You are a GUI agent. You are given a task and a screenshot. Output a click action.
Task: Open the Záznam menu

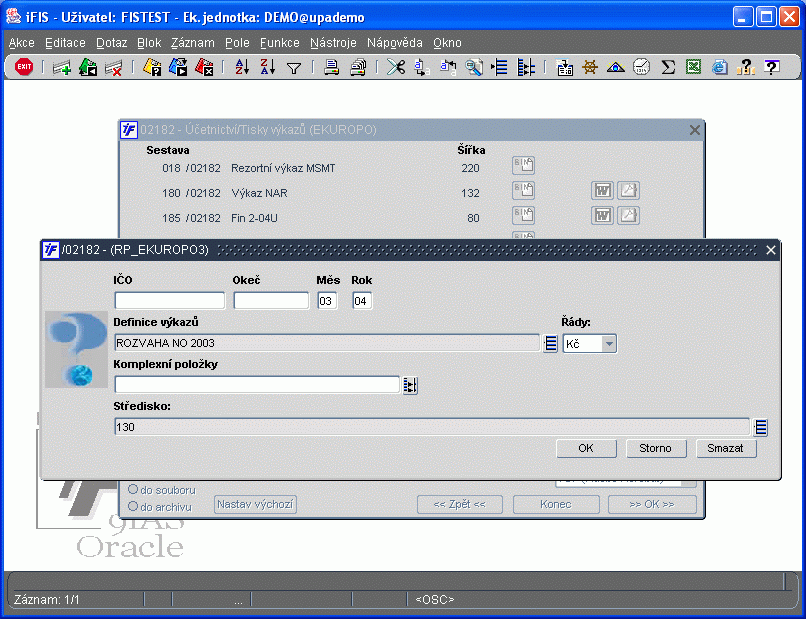(x=193, y=43)
